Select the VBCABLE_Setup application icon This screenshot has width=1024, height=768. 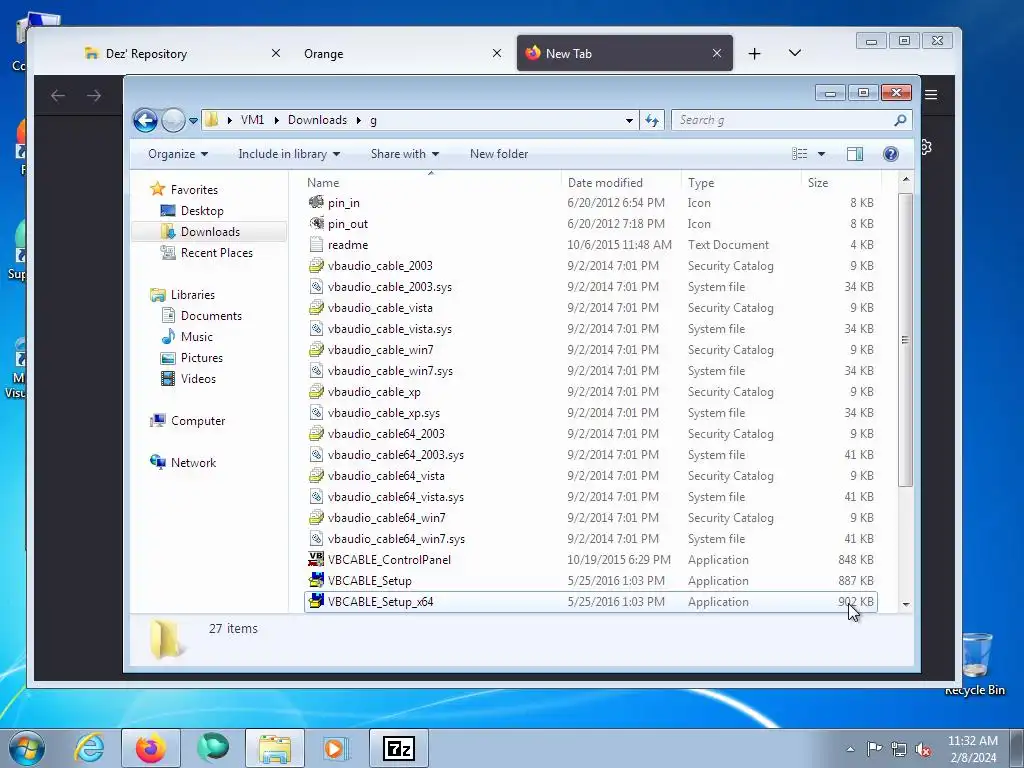tap(316, 581)
